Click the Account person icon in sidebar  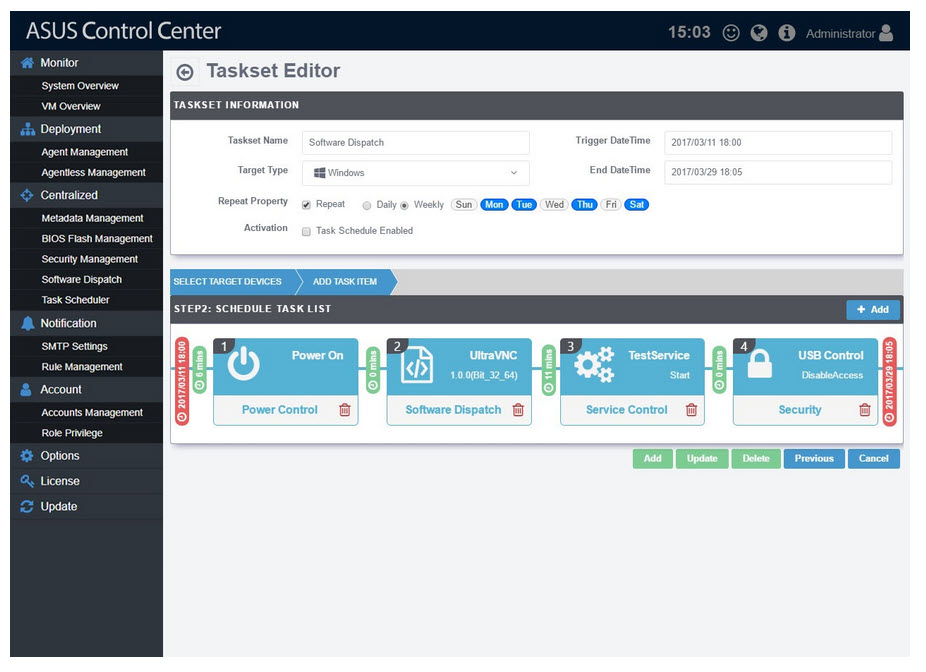26,390
